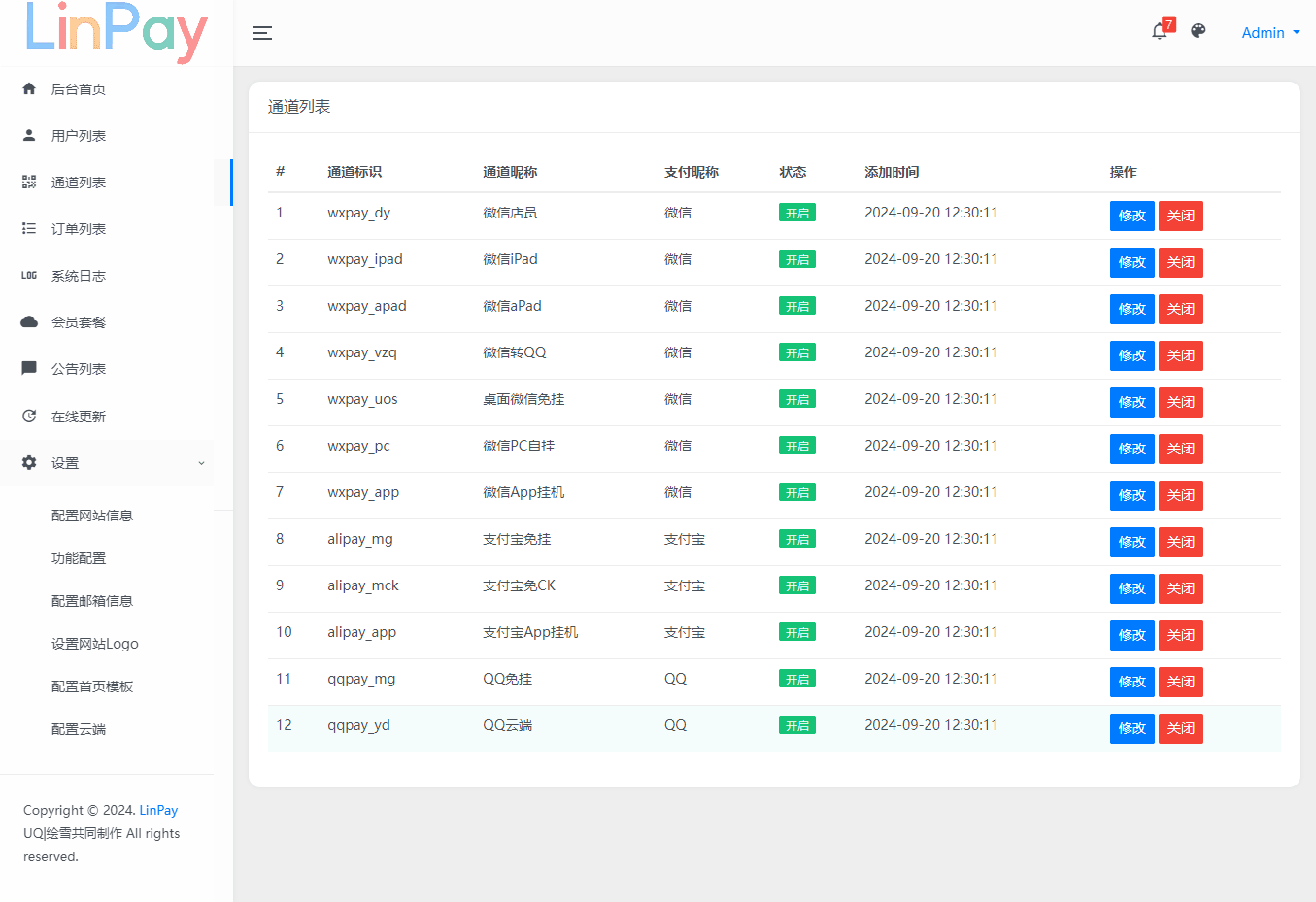Viewport: 1316px width, 902px height.
Task: Click the 微信转QQ channel name cell
Action: (x=515, y=352)
